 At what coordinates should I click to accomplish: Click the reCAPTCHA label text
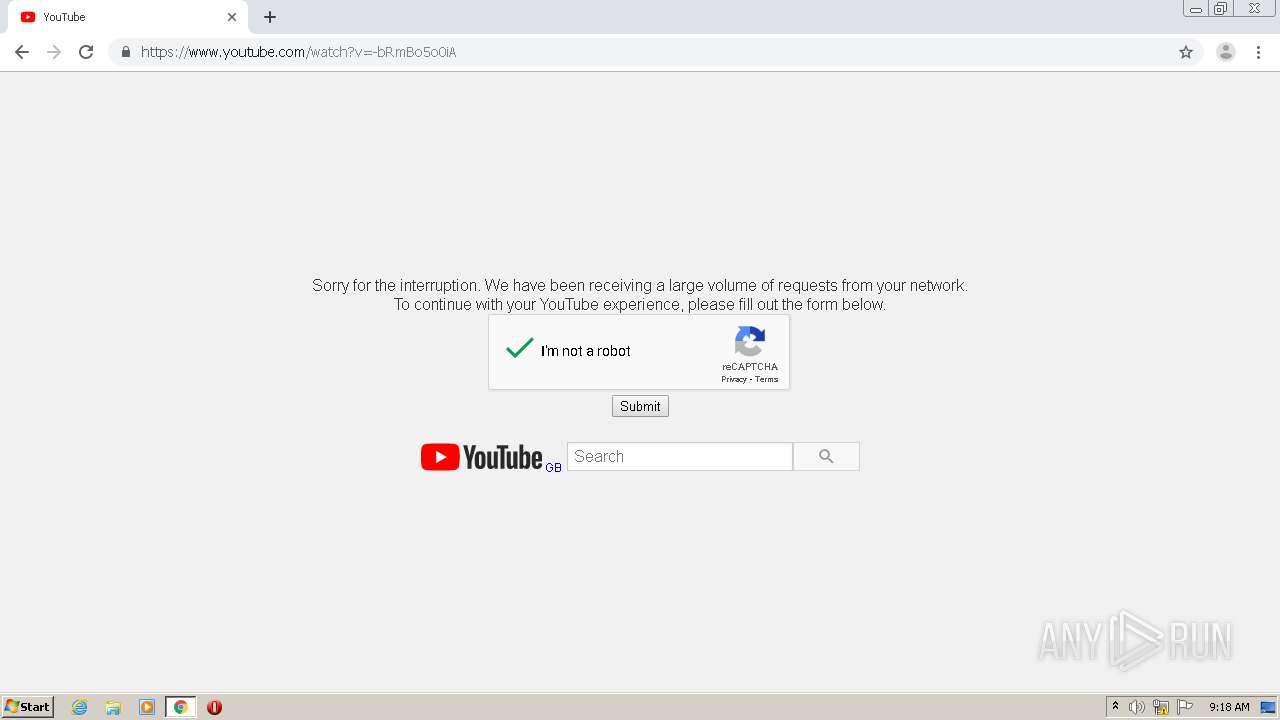750,367
